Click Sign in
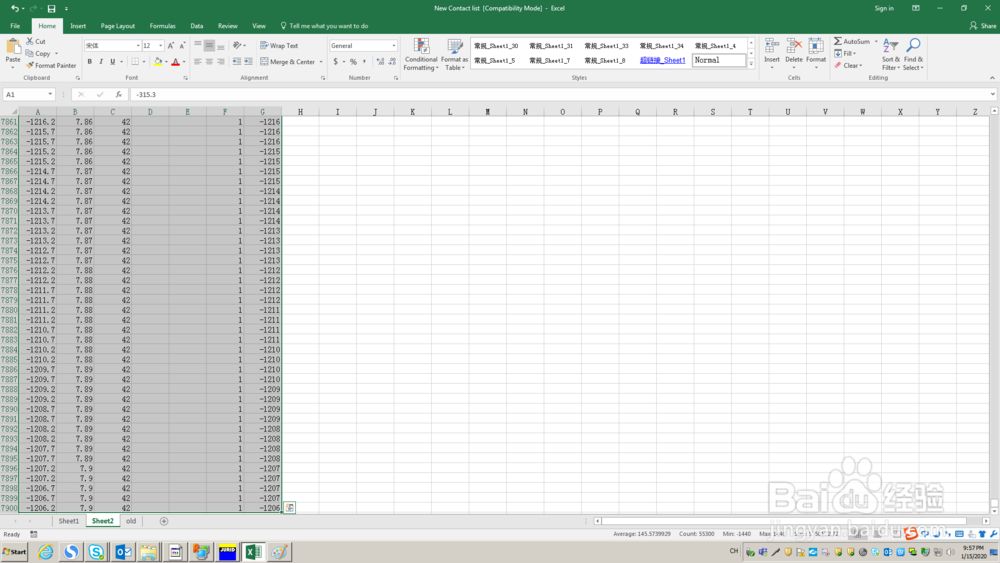Viewport: 1000px width, 563px height. 884,8
